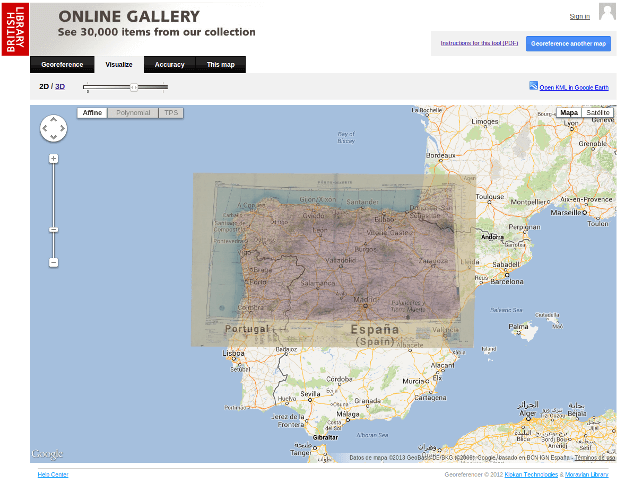Click the Google Earth KML icon
This screenshot has width=625, height=484.
pos(533,85)
